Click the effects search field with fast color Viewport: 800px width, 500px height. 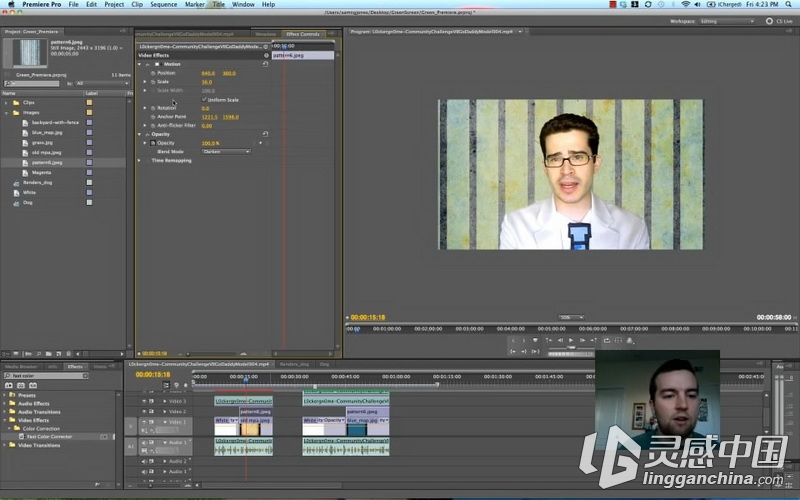(x=46, y=376)
